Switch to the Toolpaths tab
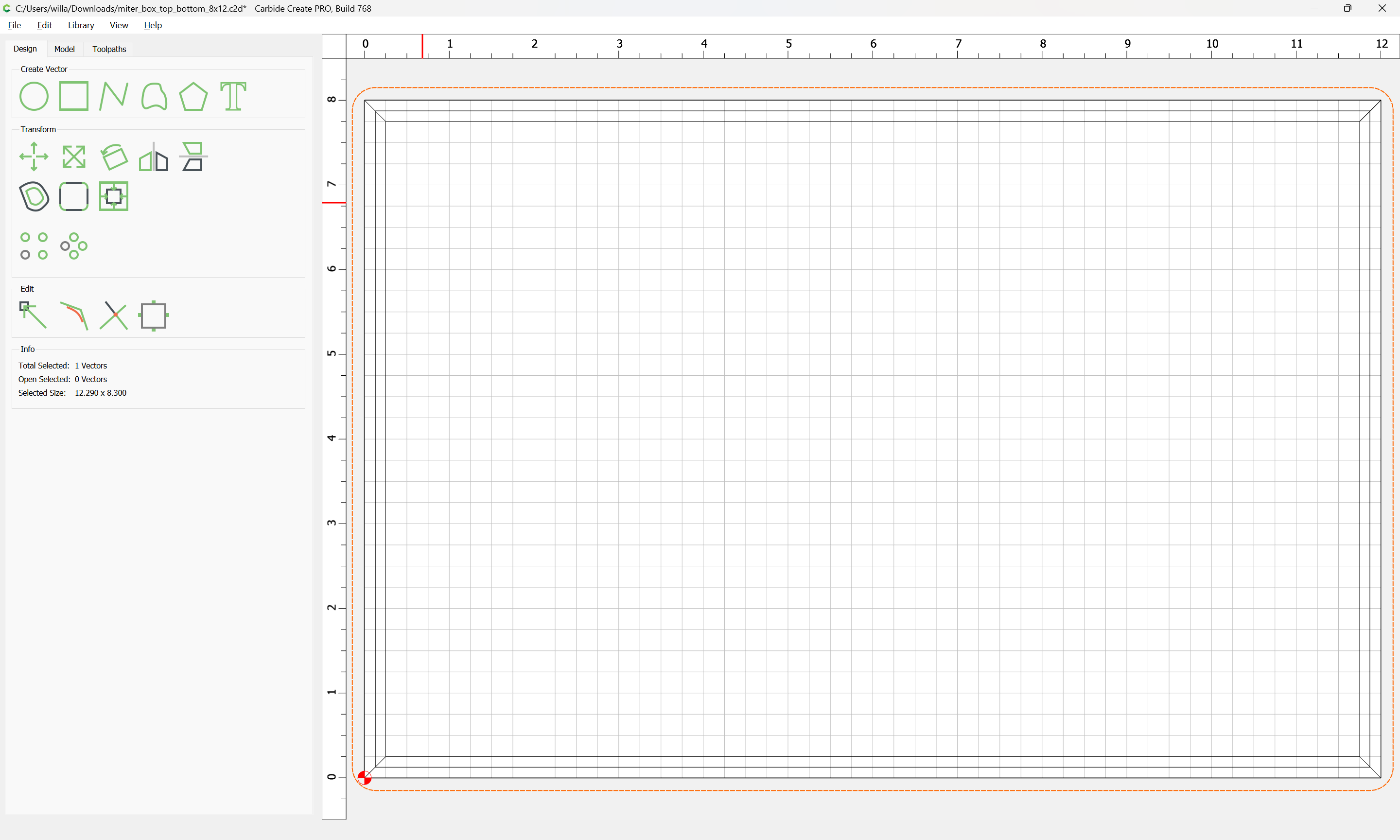1400x840 pixels. tap(109, 49)
